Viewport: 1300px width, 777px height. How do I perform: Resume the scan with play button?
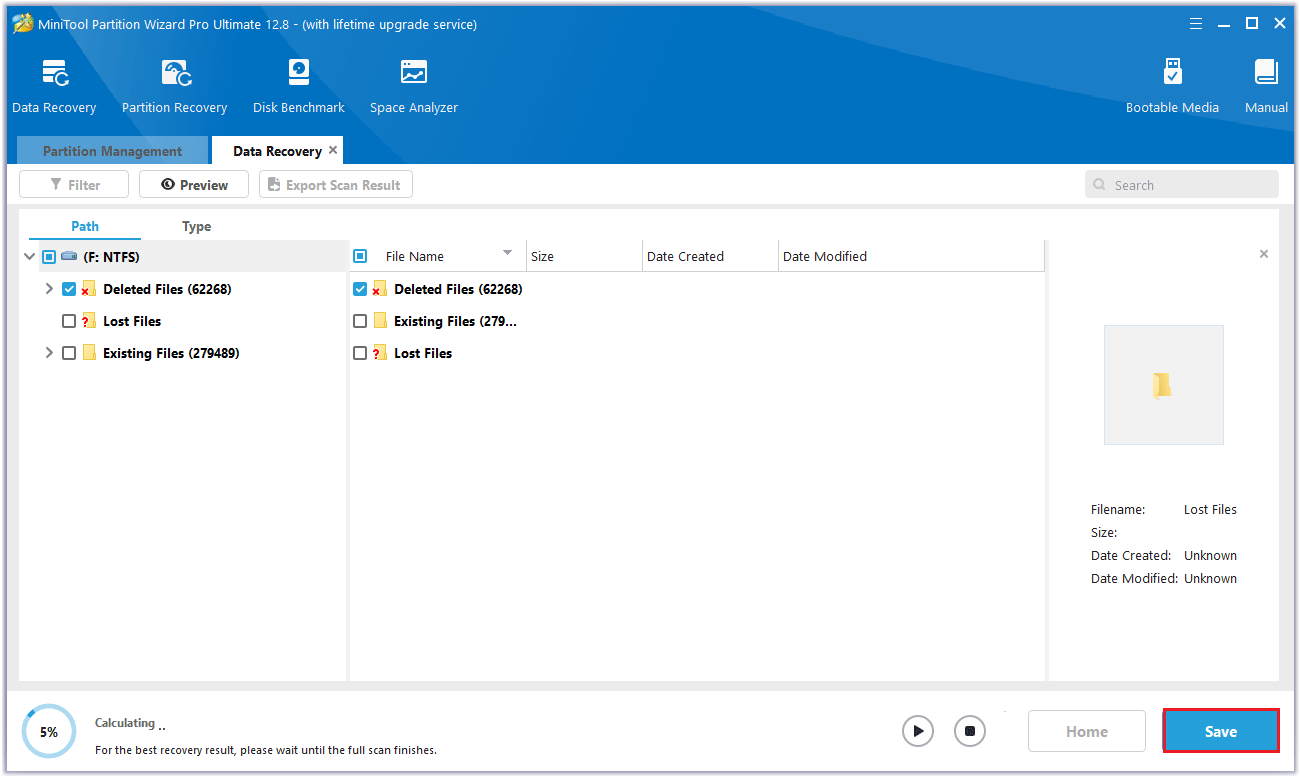(x=917, y=731)
